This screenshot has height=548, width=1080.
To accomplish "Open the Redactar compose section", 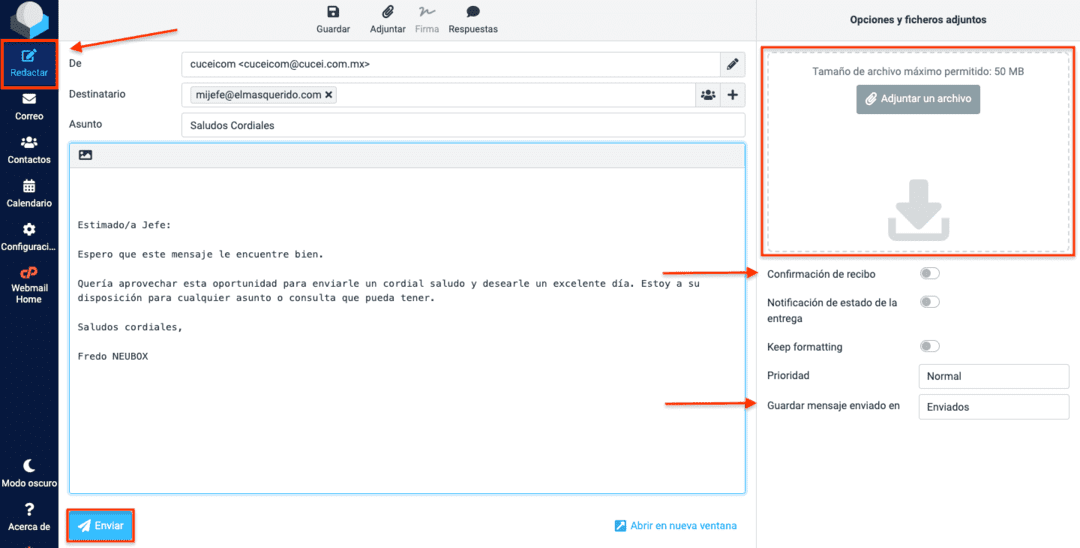I will (x=29, y=64).
